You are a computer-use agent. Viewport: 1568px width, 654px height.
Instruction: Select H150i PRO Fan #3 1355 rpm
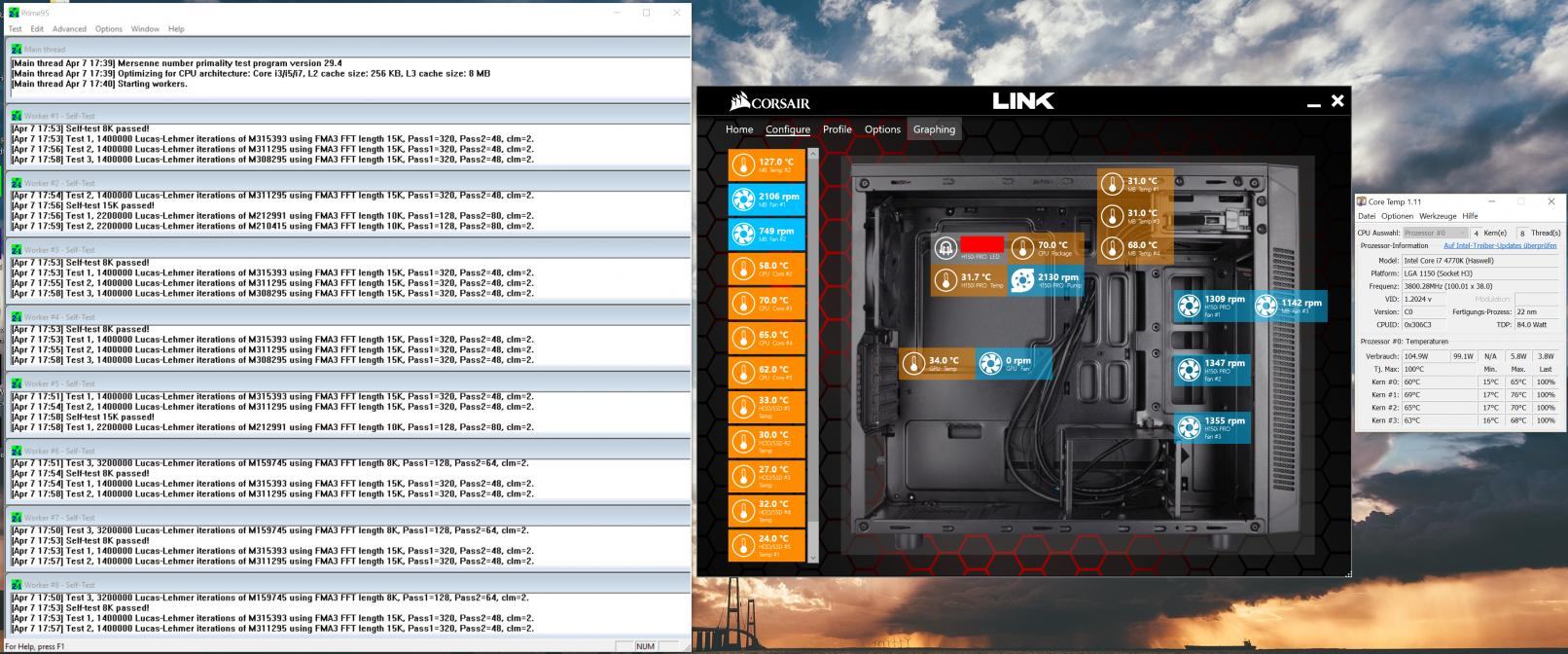(x=1212, y=427)
